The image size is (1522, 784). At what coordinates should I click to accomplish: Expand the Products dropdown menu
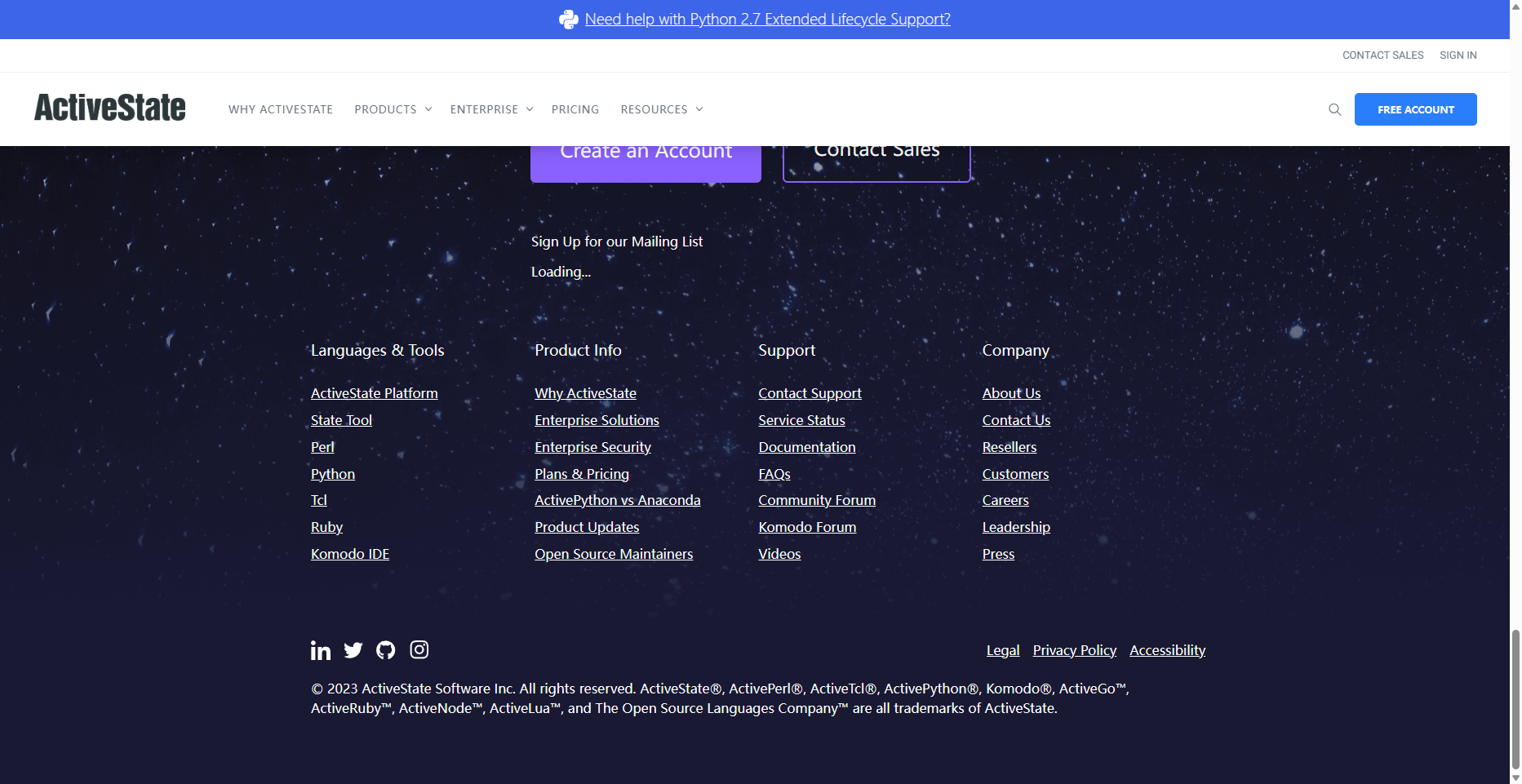coord(393,109)
